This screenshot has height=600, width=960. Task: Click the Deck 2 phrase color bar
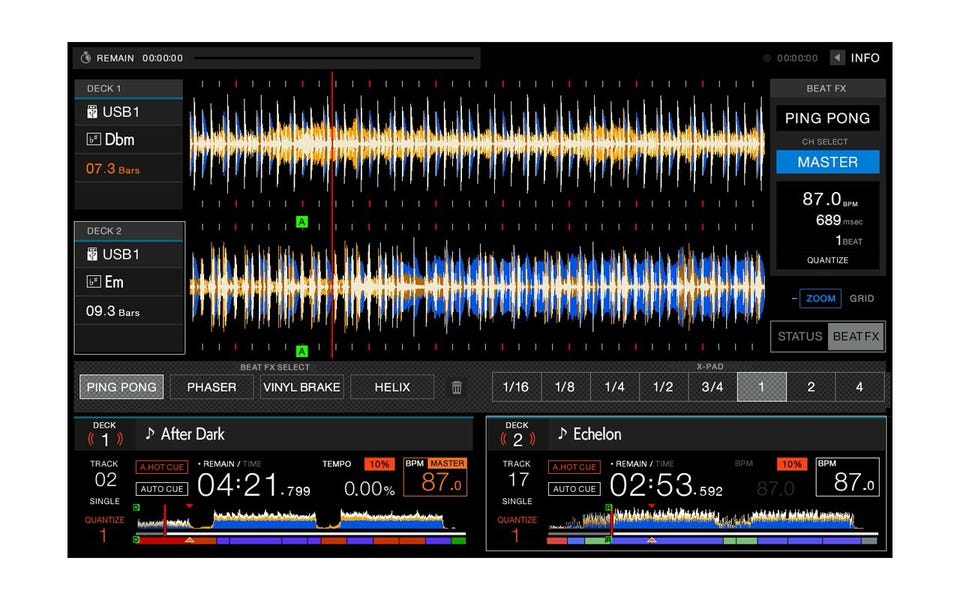click(x=713, y=541)
